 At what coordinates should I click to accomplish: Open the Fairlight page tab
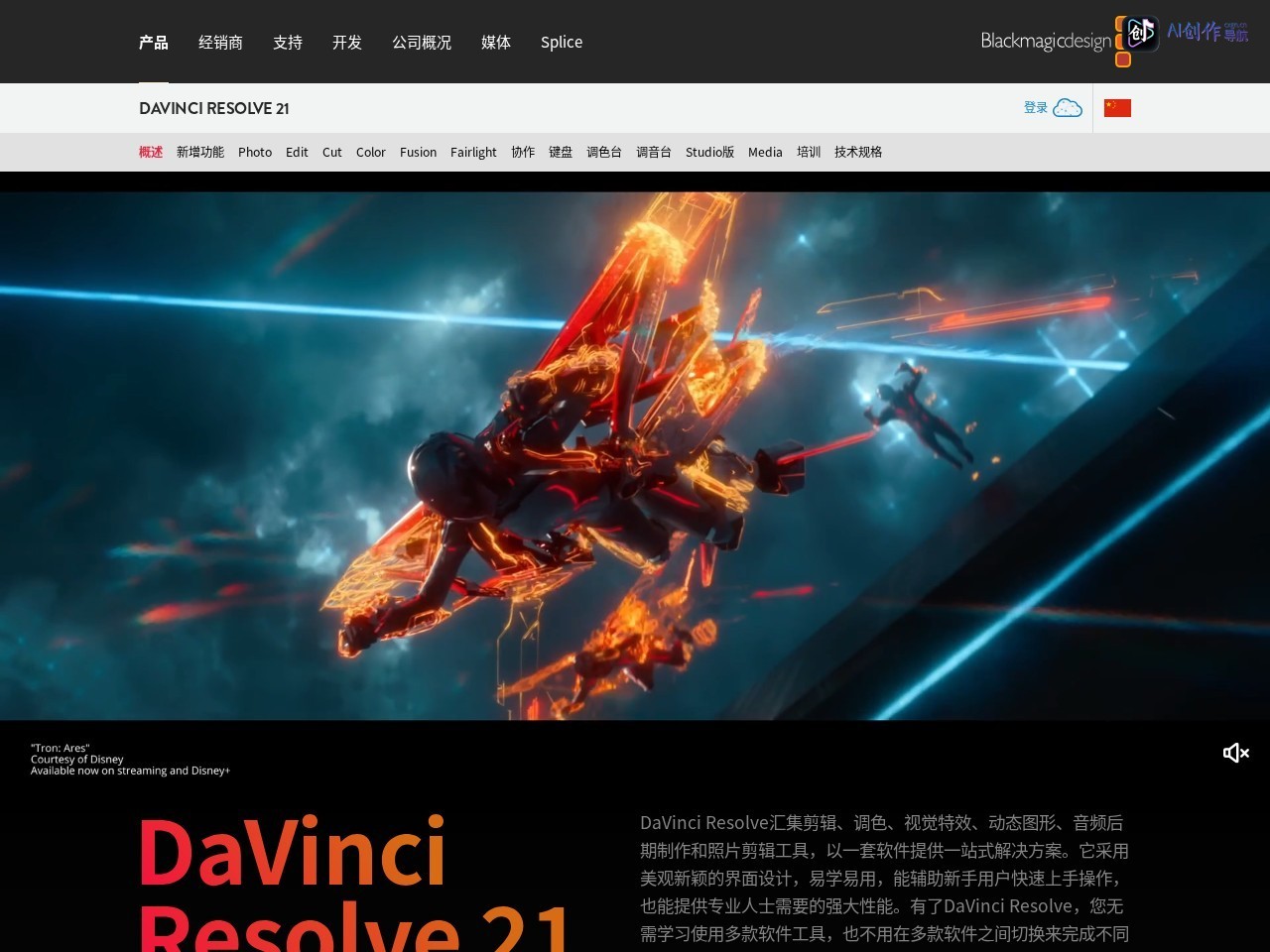pyautogui.click(x=473, y=152)
